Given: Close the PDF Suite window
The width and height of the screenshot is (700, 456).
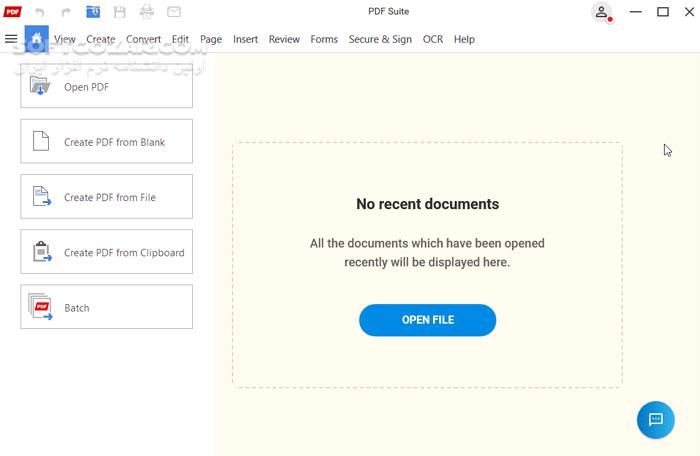Looking at the screenshot, I should (x=689, y=12).
